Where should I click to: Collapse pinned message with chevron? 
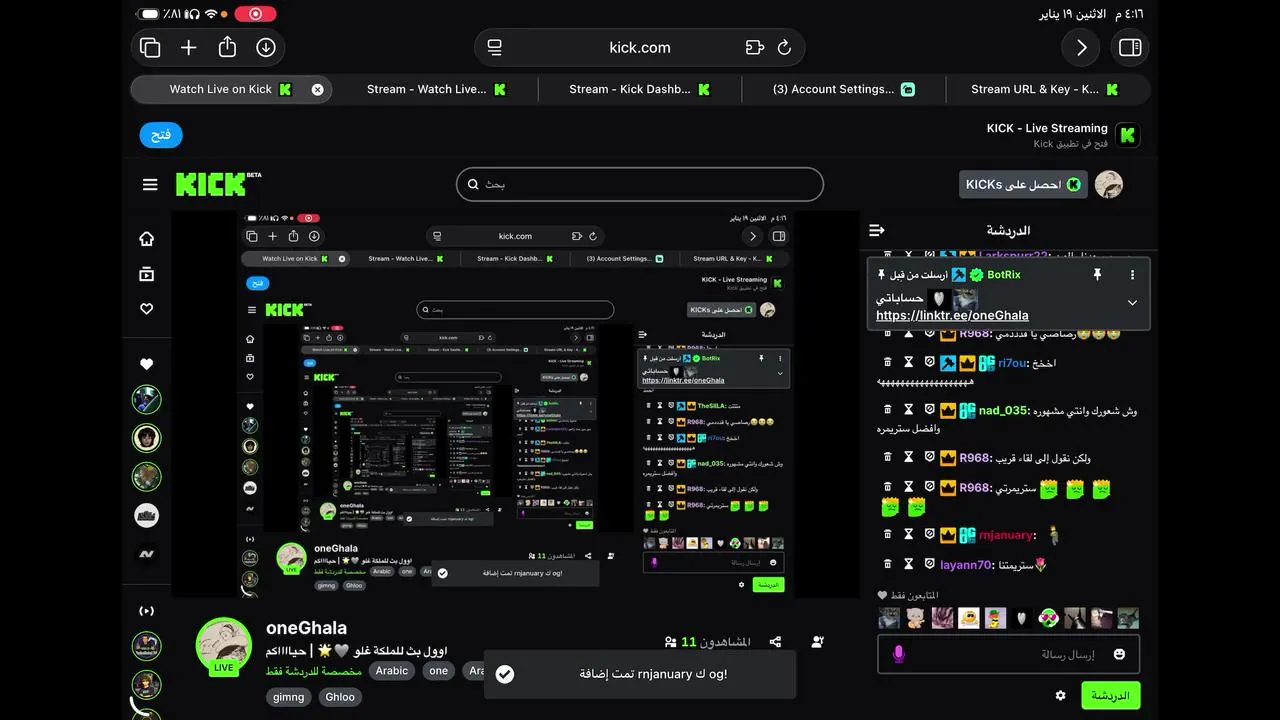click(x=1132, y=302)
